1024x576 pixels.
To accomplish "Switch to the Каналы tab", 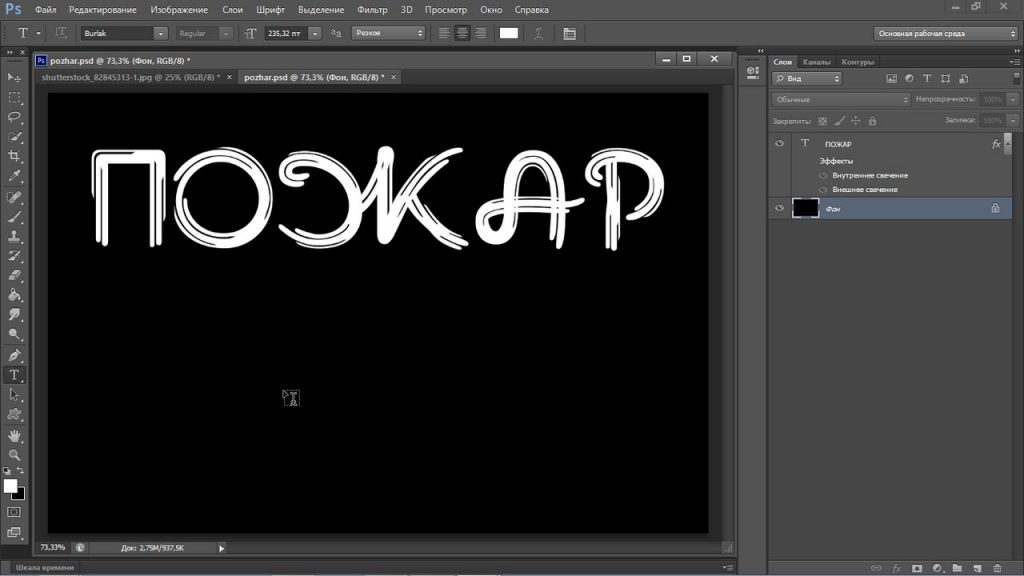I will (816, 62).
